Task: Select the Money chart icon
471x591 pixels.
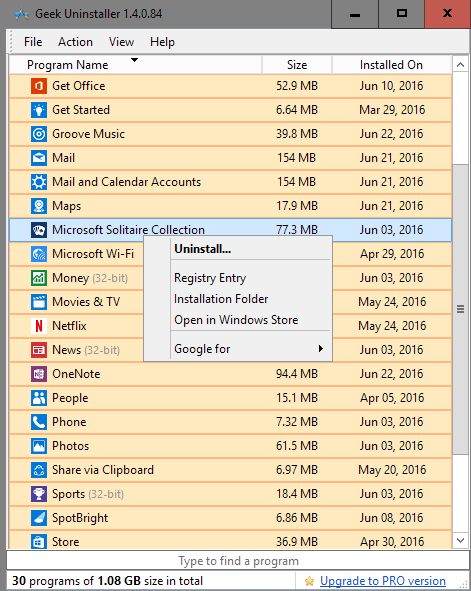Action: (39, 278)
